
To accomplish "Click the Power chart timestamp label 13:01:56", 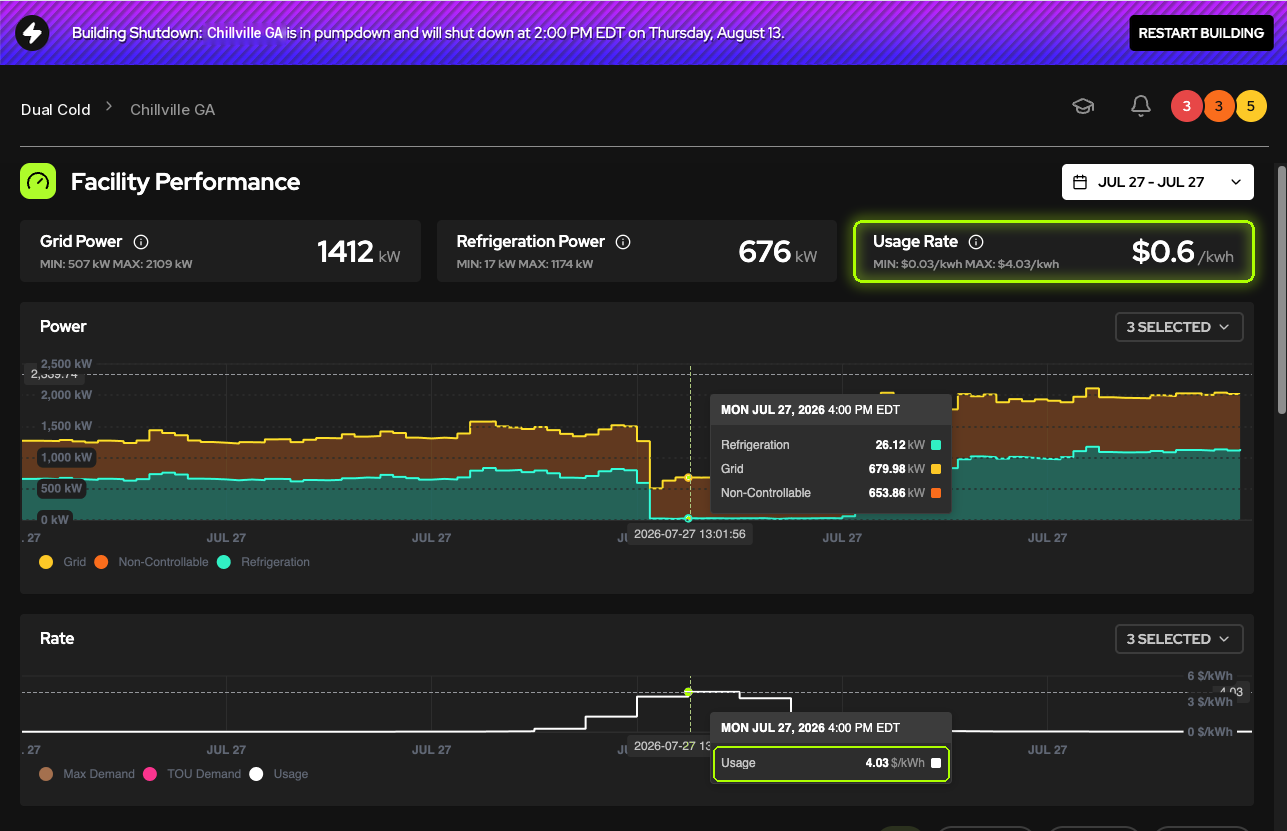I will click(689, 534).
